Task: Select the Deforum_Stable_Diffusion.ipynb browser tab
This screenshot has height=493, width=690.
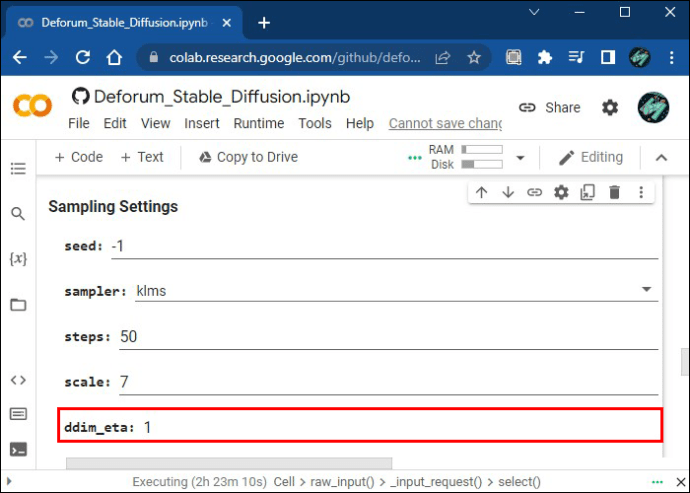Action: pyautogui.click(x=124, y=23)
